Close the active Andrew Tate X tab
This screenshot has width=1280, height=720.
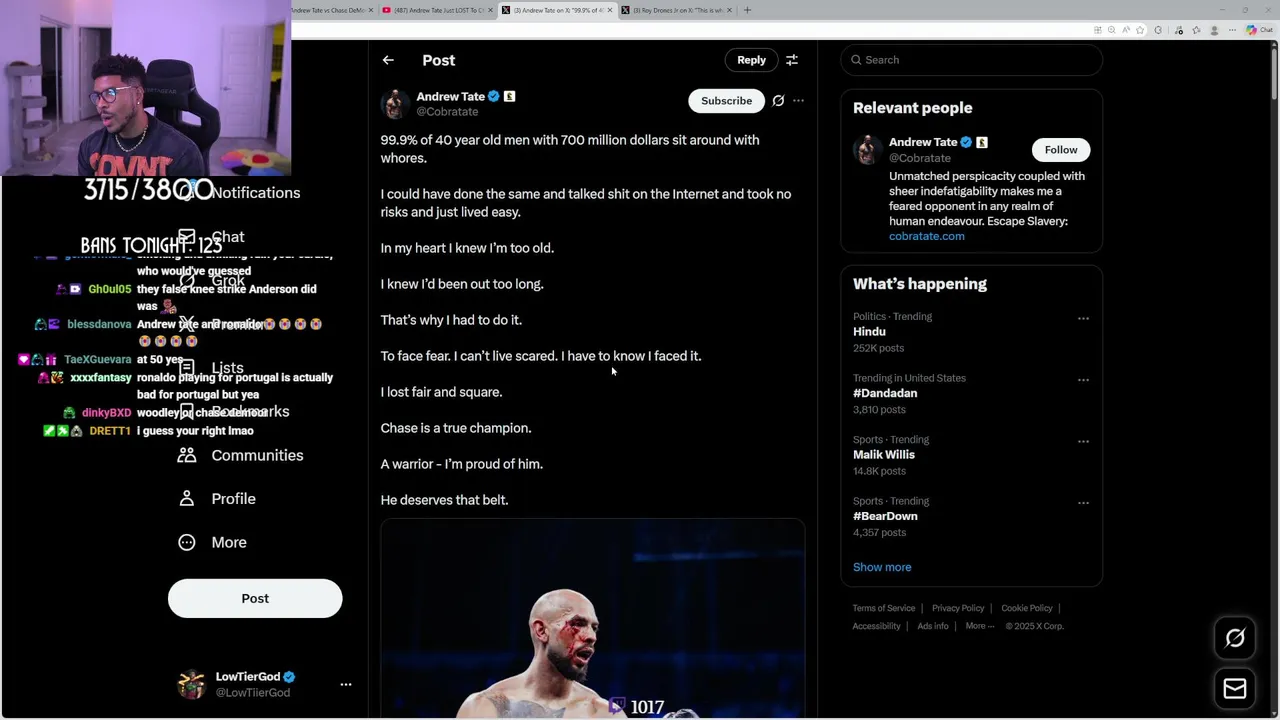(x=610, y=10)
